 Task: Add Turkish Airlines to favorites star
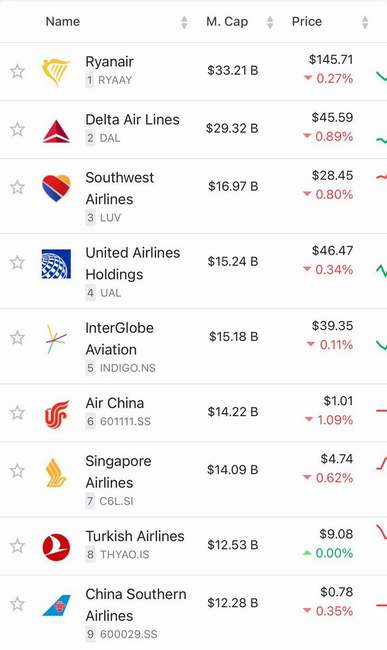[x=17, y=546]
